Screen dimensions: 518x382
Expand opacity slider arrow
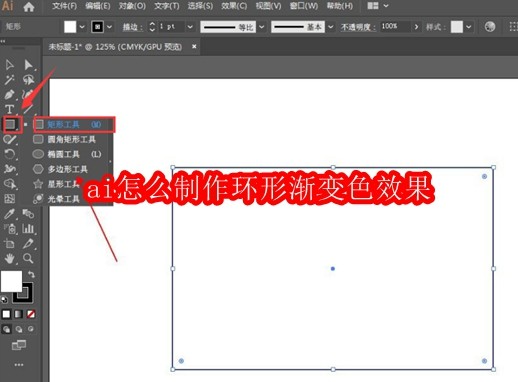(x=416, y=27)
